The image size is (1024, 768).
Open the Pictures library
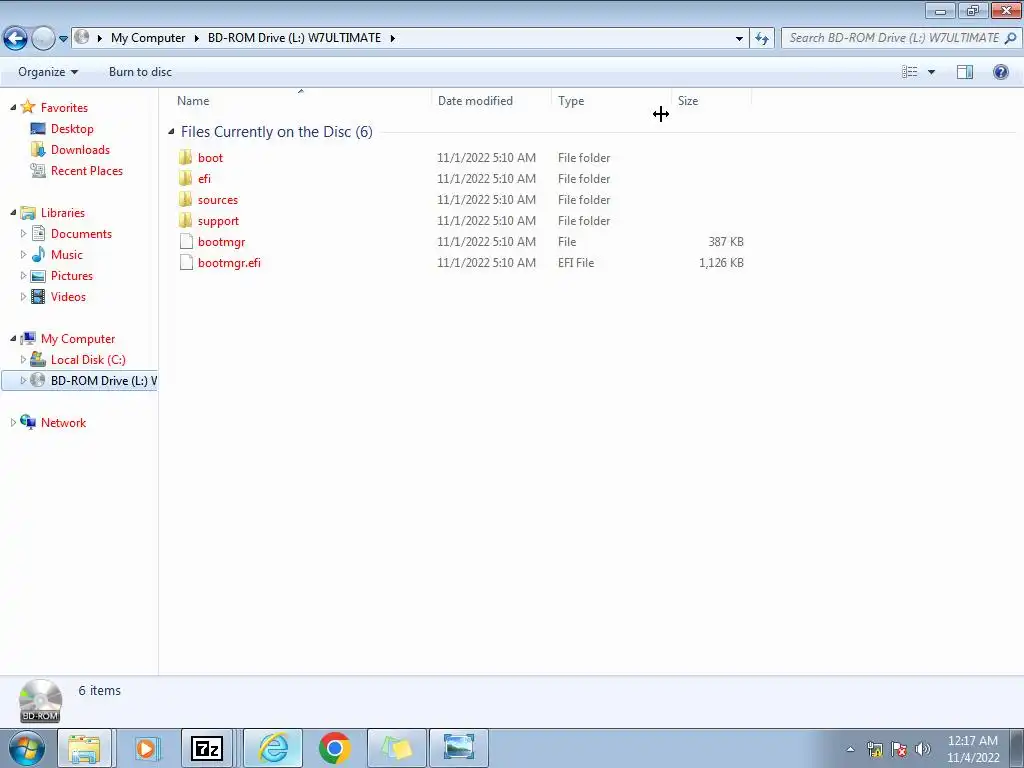(x=72, y=276)
